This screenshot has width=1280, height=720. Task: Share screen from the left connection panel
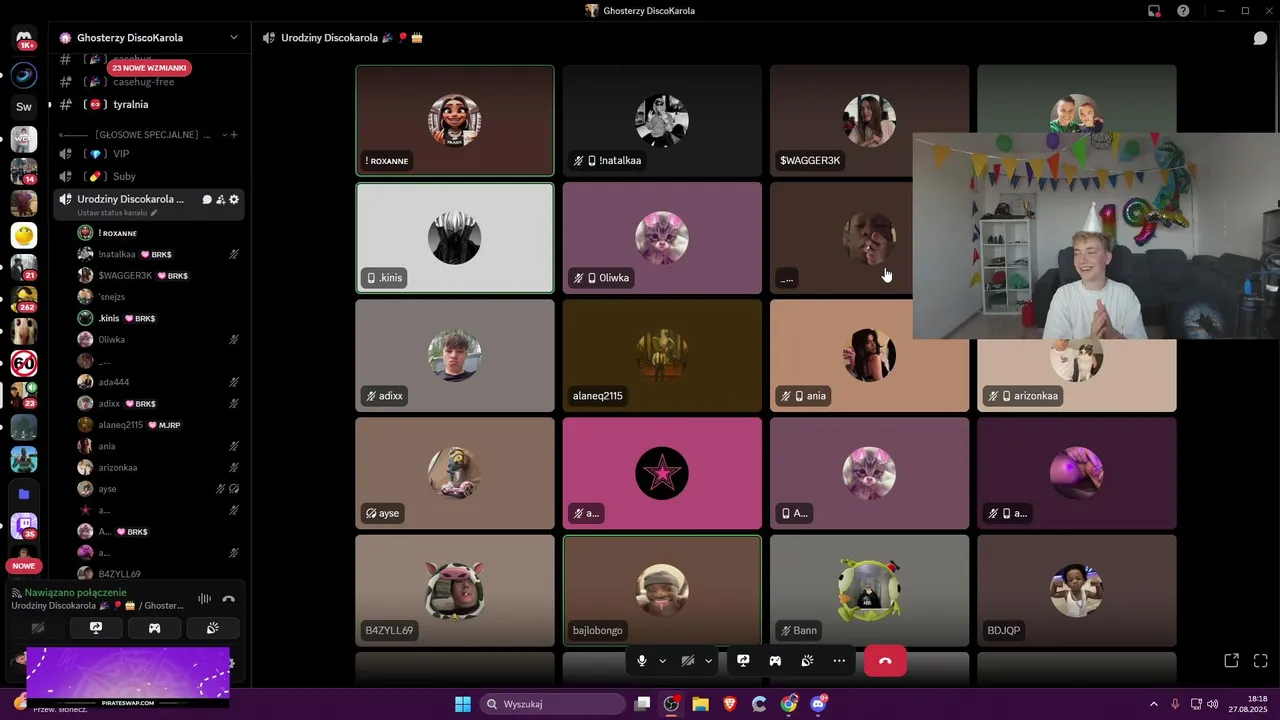tap(96, 628)
